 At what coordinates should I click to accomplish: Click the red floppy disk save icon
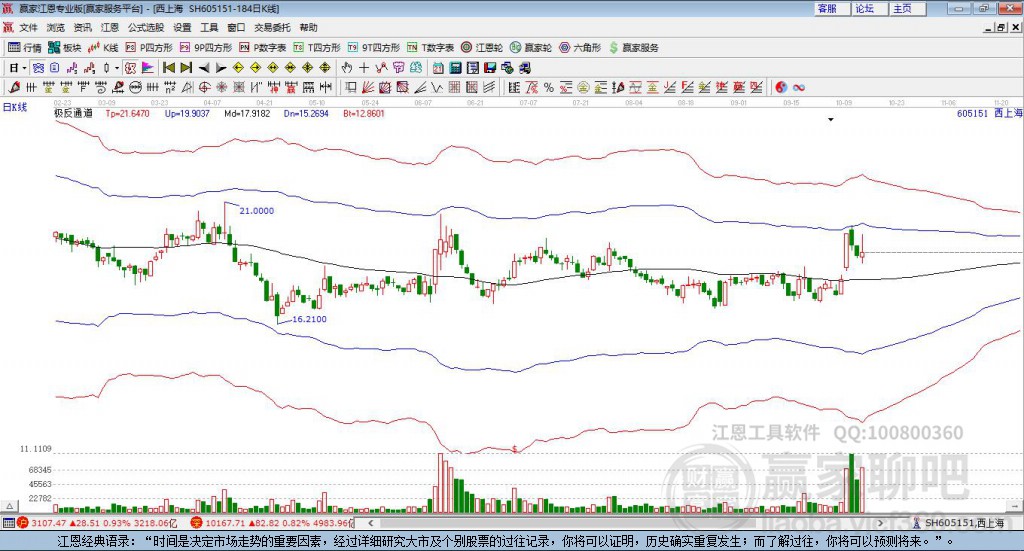click(x=490, y=68)
